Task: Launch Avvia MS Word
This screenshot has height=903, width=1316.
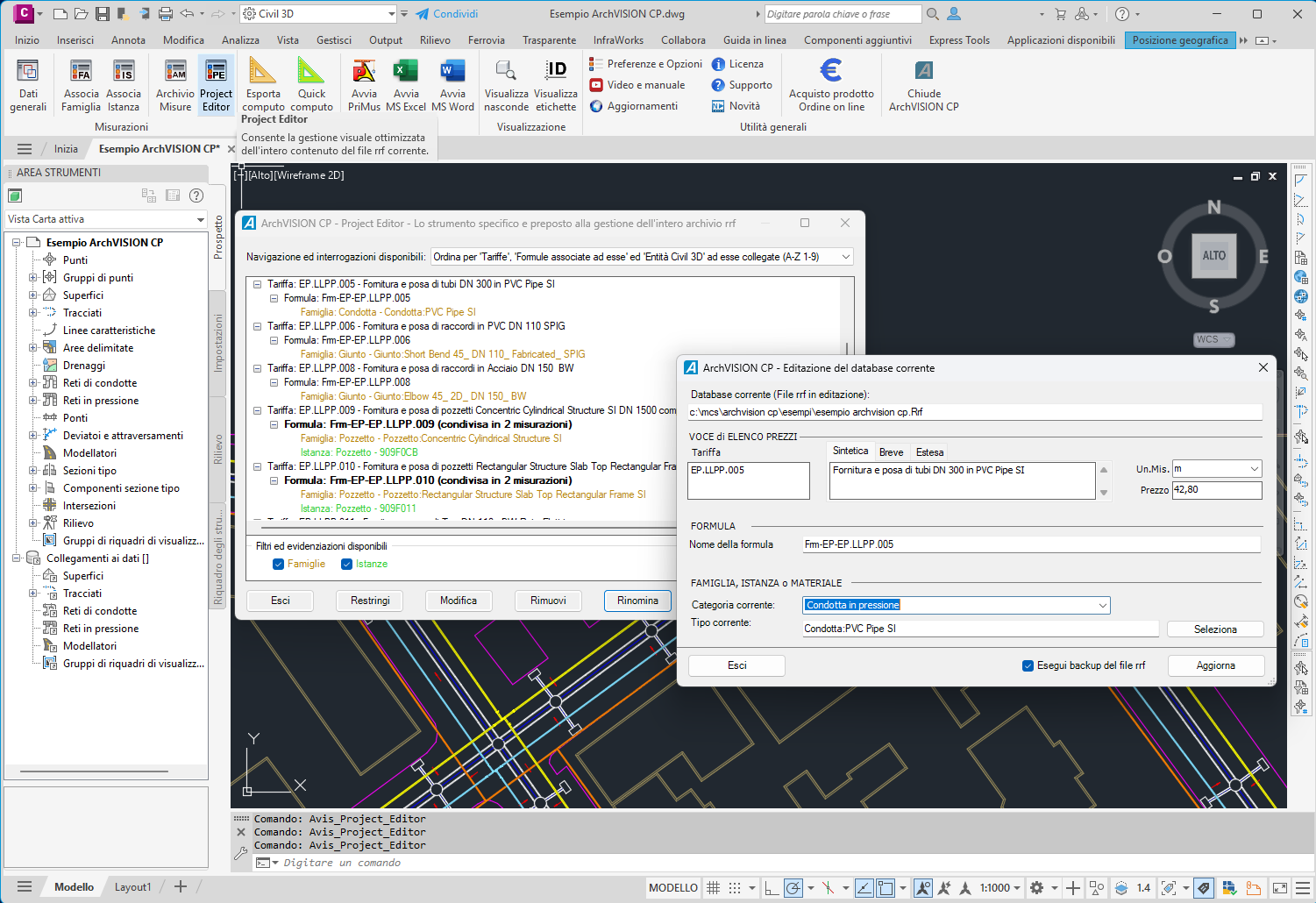Action: pos(452,85)
